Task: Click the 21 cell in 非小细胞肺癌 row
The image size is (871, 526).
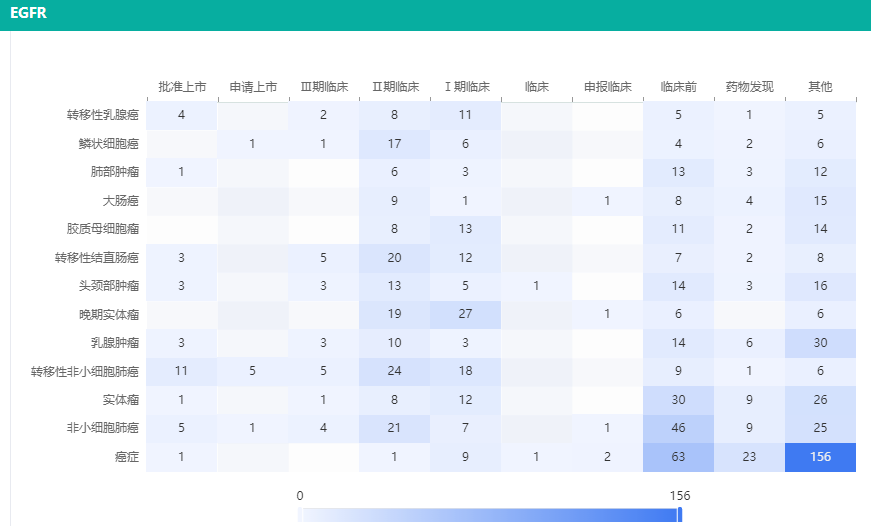Action: click(x=394, y=428)
